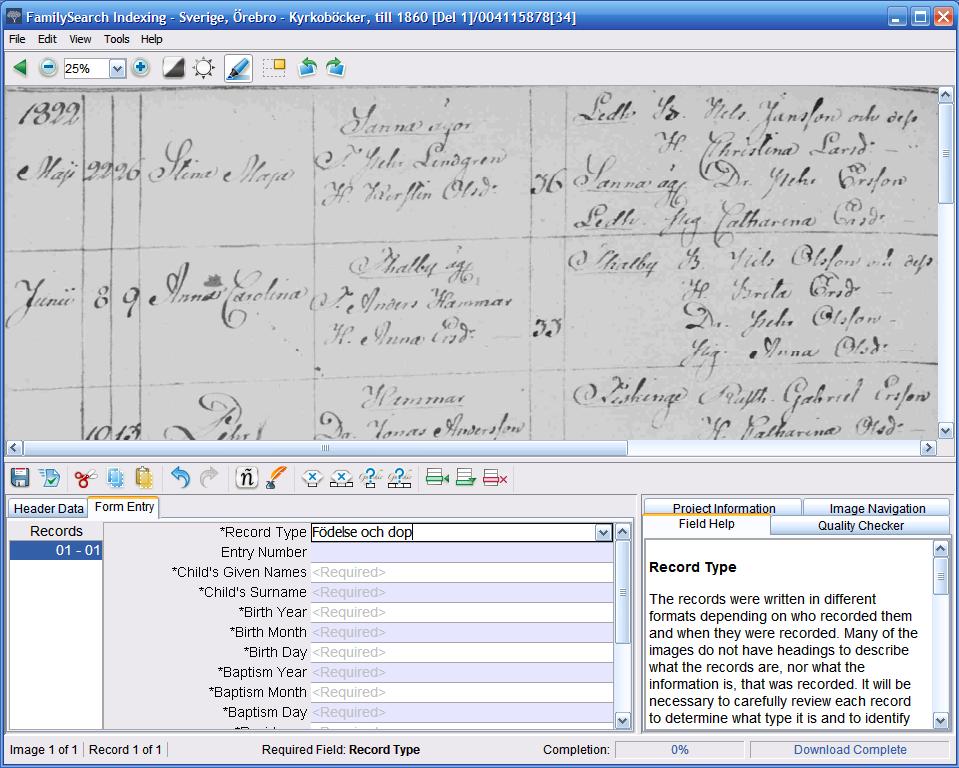Viewport: 959px width, 768px height.
Task: Click the undo arrow icon
Action: [180, 478]
